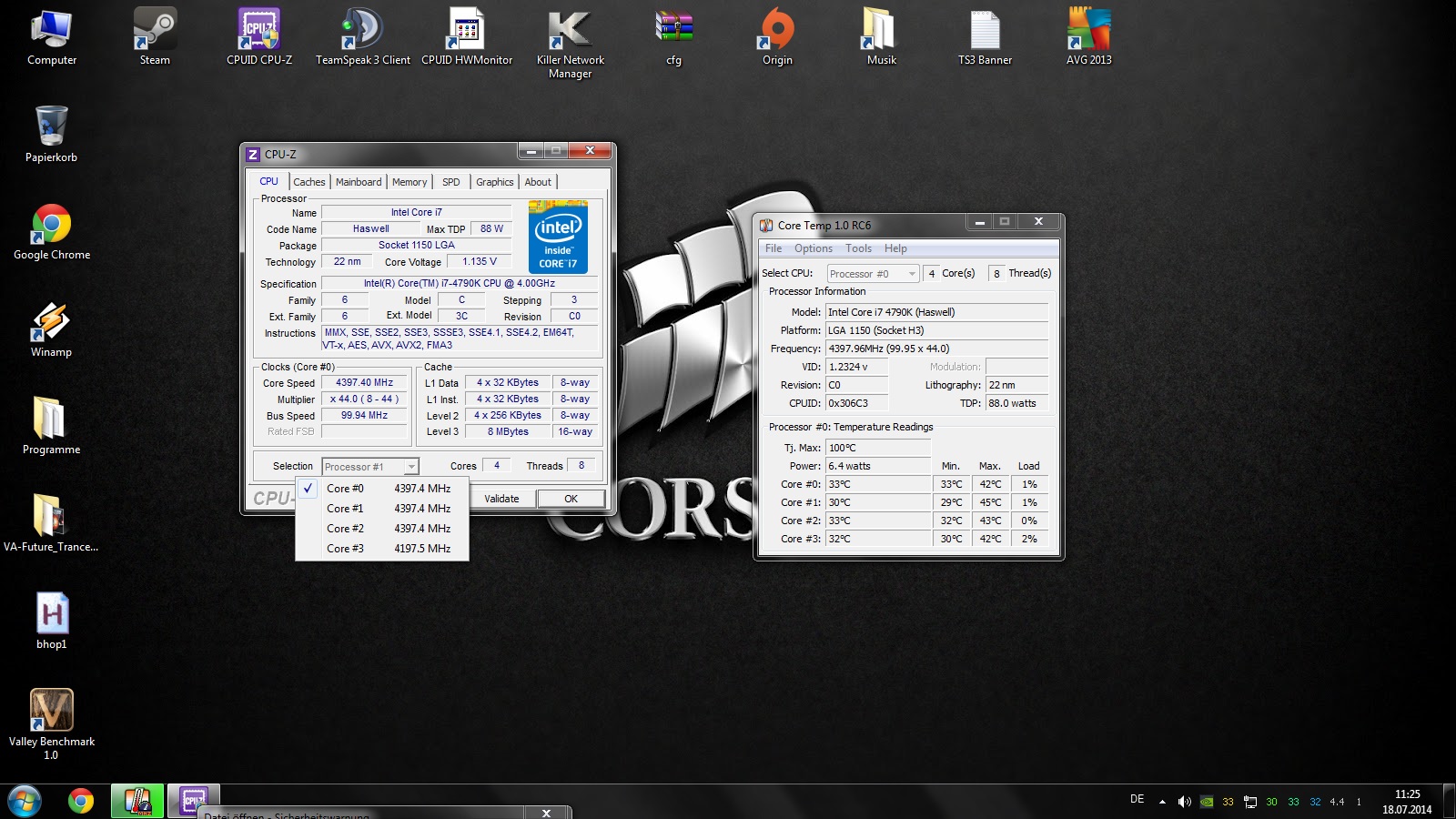
Task: Select the TeamSpeak 3 Client desktop shortcut
Action: coord(363,36)
